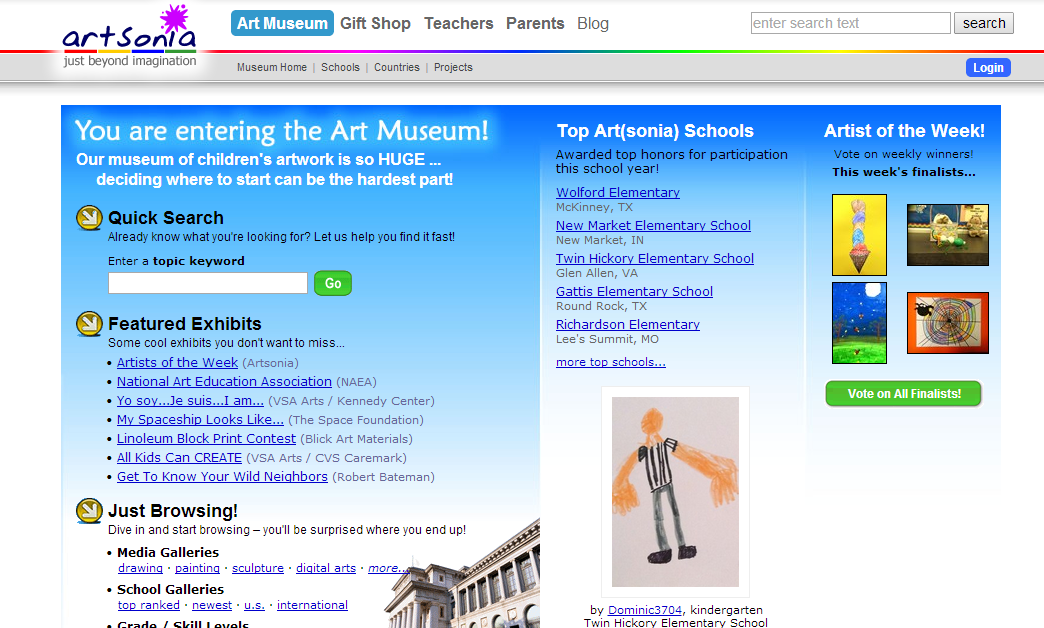The height and width of the screenshot is (628, 1044).
Task: Open National Art Education Association exhibit
Action: (224, 382)
